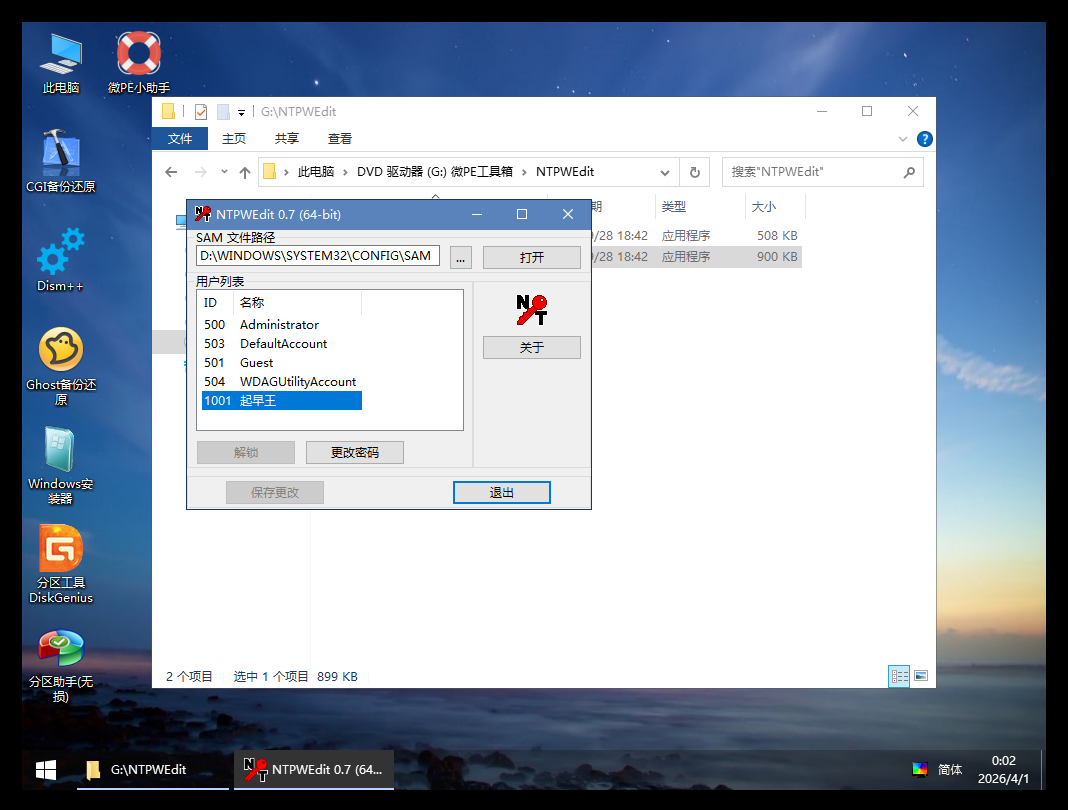This screenshot has width=1068, height=810.
Task: Click the 名称 column header in user list
Action: click(x=298, y=302)
